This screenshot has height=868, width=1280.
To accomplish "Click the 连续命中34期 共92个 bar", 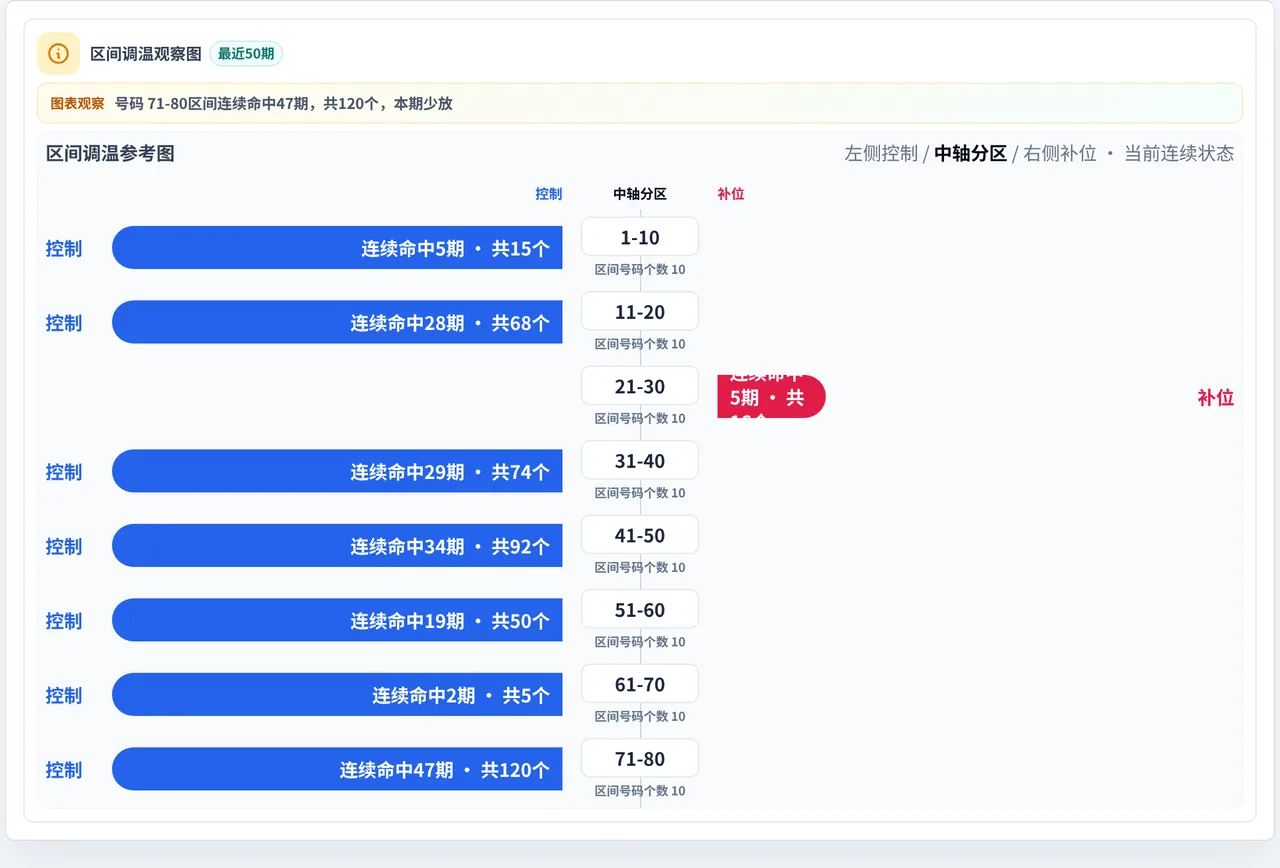I will click(x=337, y=546).
